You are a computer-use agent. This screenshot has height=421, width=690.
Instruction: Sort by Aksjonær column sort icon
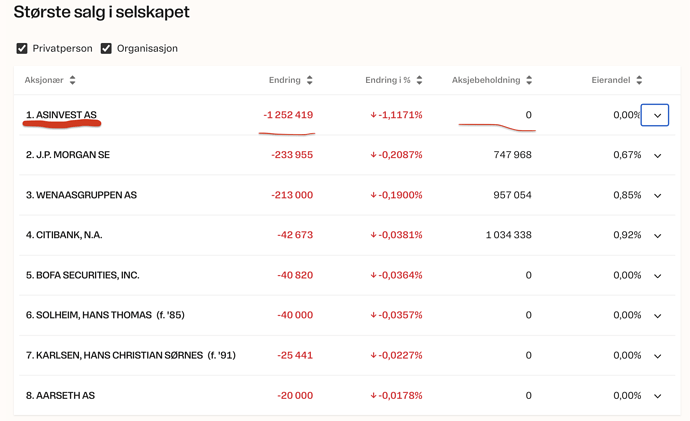point(73,80)
